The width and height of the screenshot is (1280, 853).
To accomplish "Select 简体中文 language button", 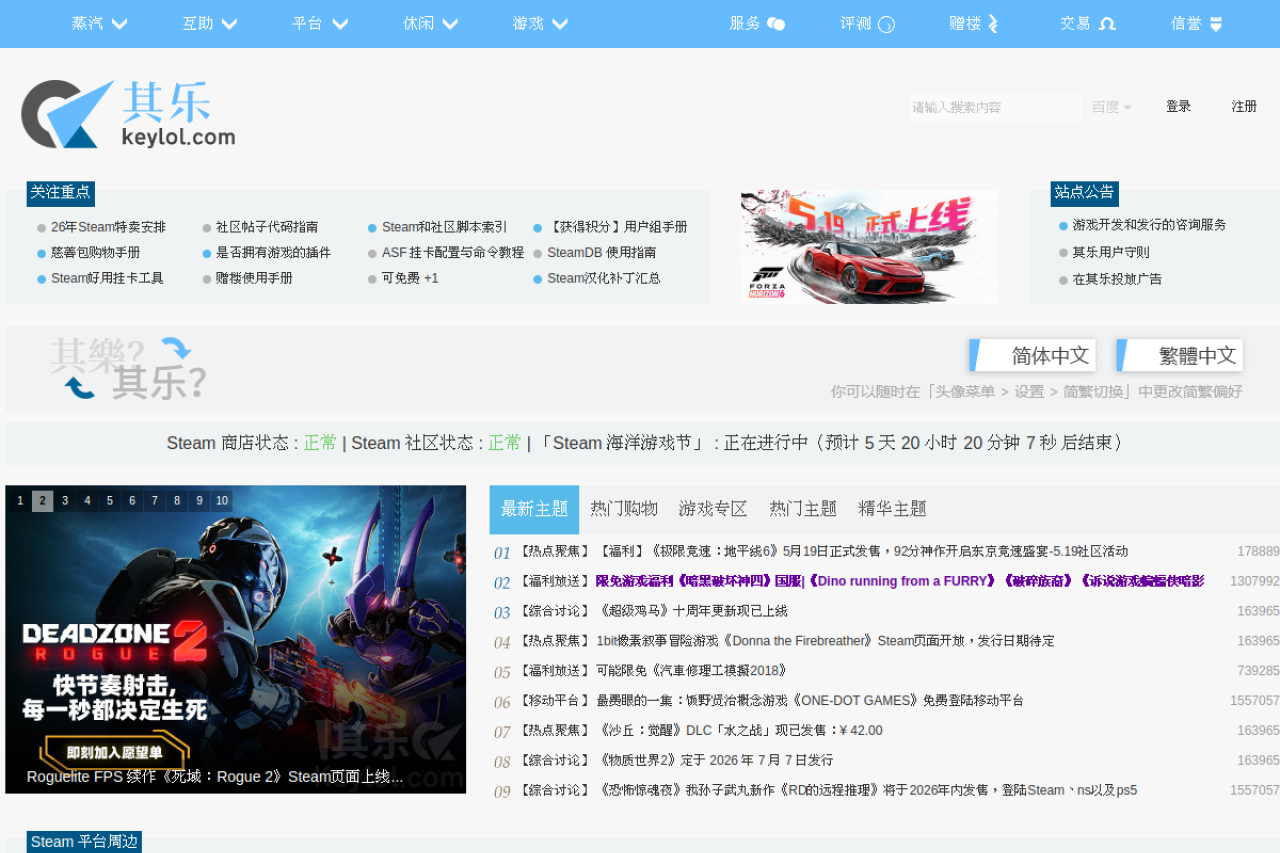I will pos(1032,355).
